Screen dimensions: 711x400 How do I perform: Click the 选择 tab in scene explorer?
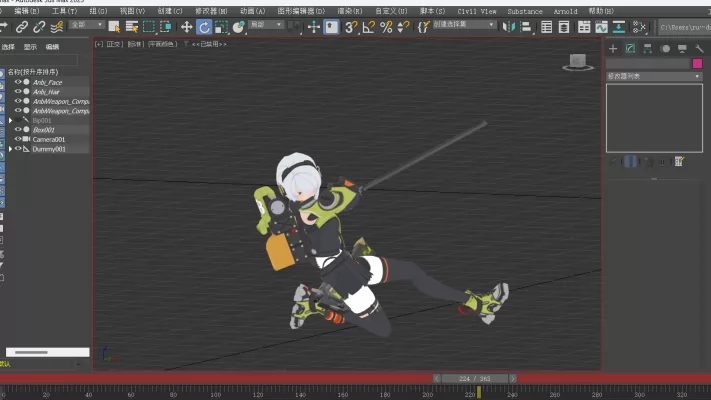pyautogui.click(x=8, y=47)
